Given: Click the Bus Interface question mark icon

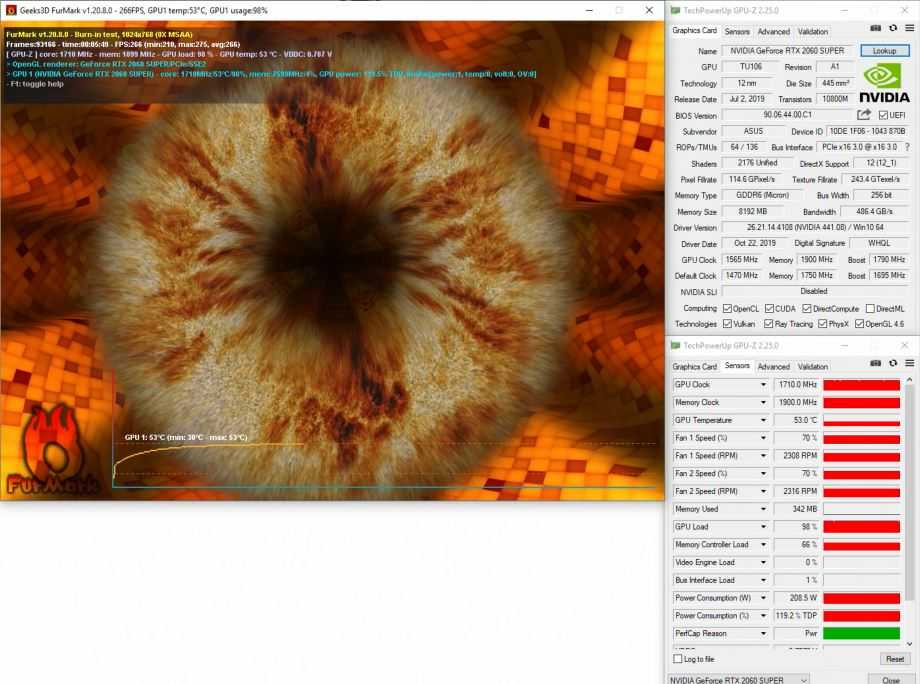Looking at the screenshot, I should click(906, 147).
